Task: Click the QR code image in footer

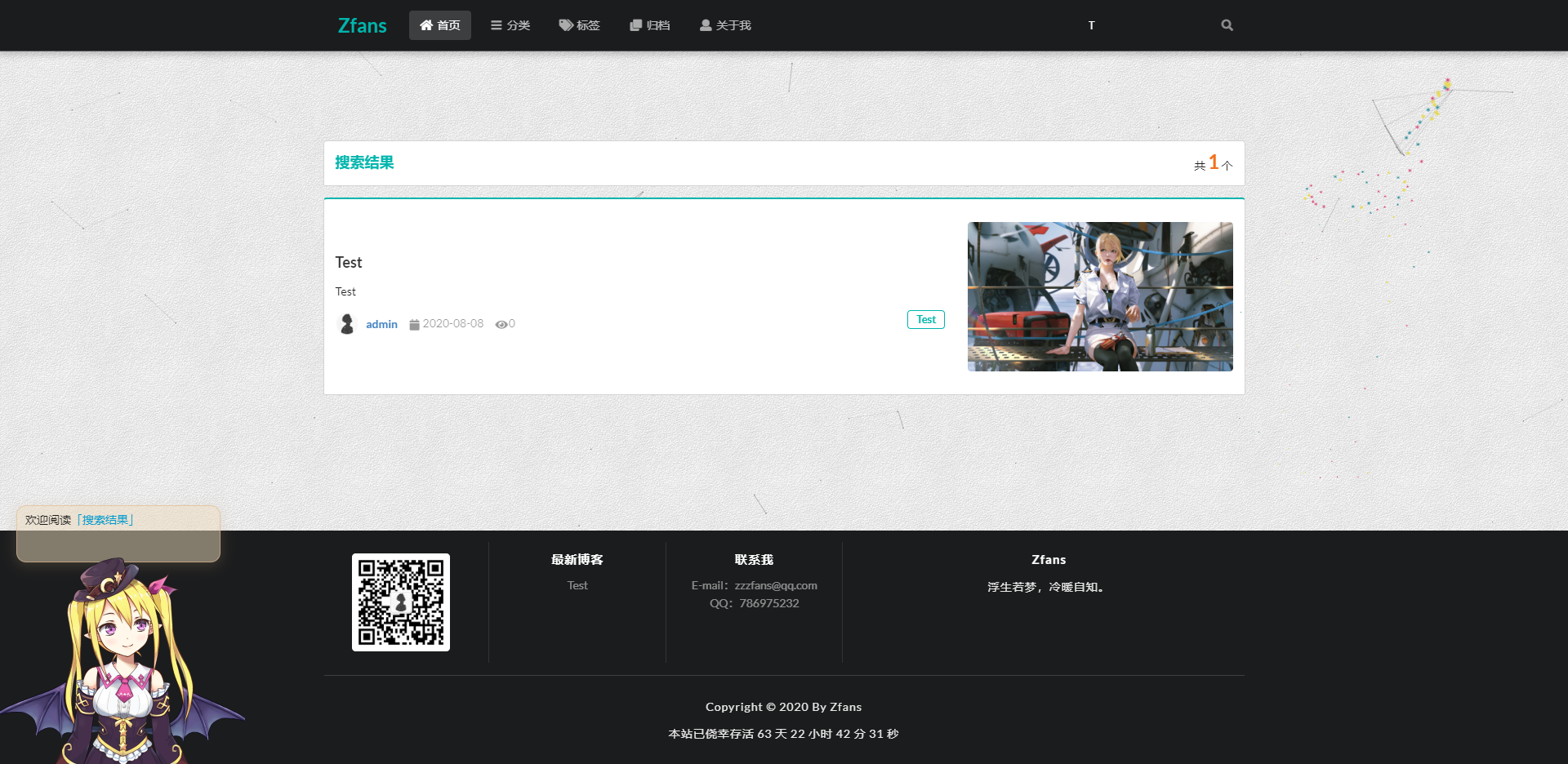Action: pyautogui.click(x=400, y=602)
